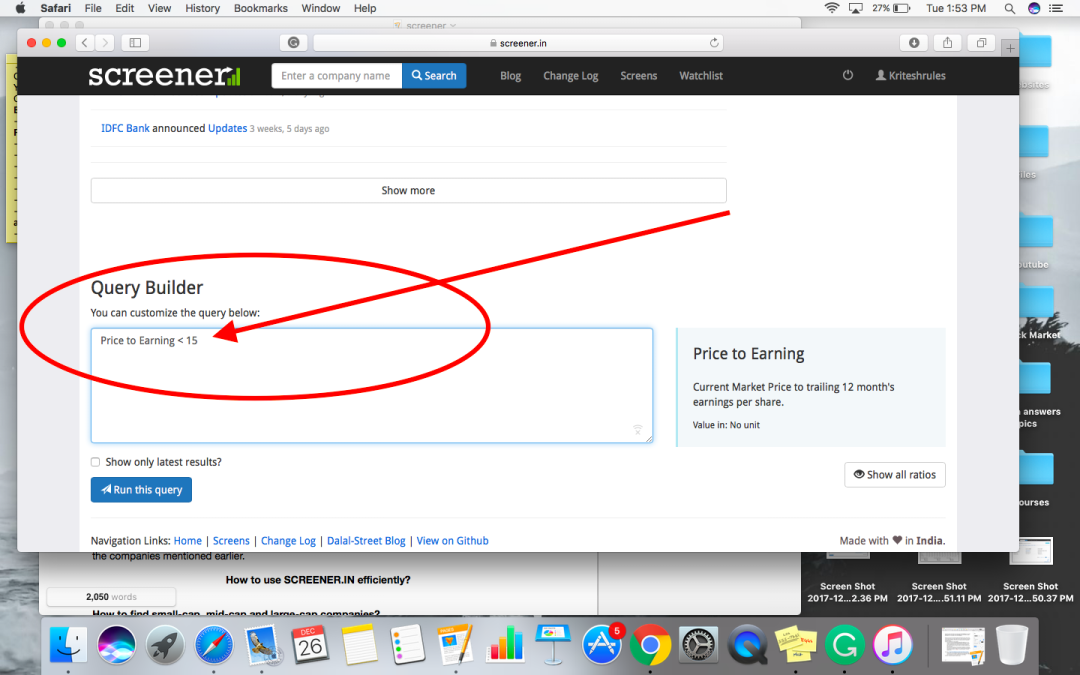Open the File menu
This screenshot has width=1080, height=675.
pyautogui.click(x=93, y=8)
